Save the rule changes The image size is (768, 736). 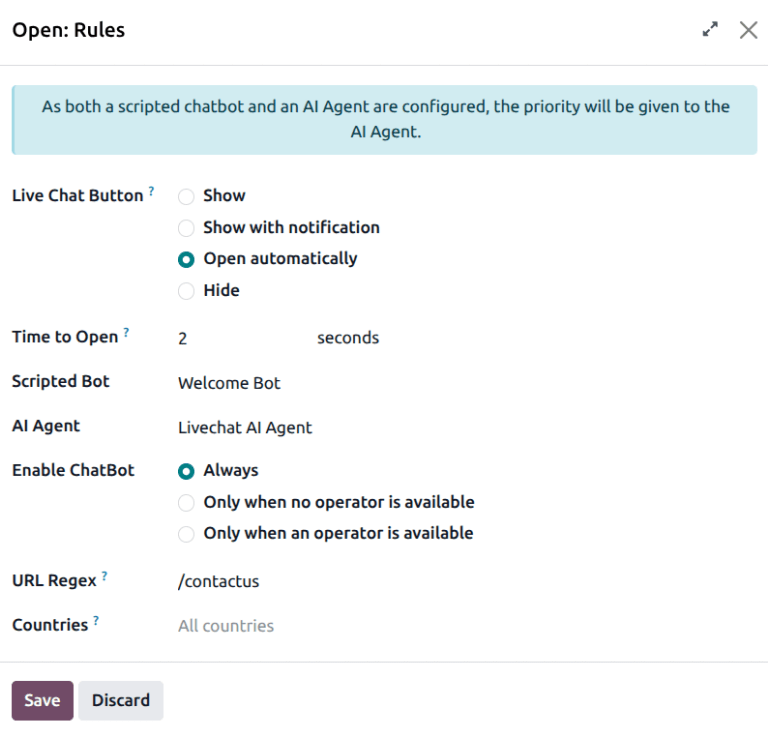pos(42,701)
